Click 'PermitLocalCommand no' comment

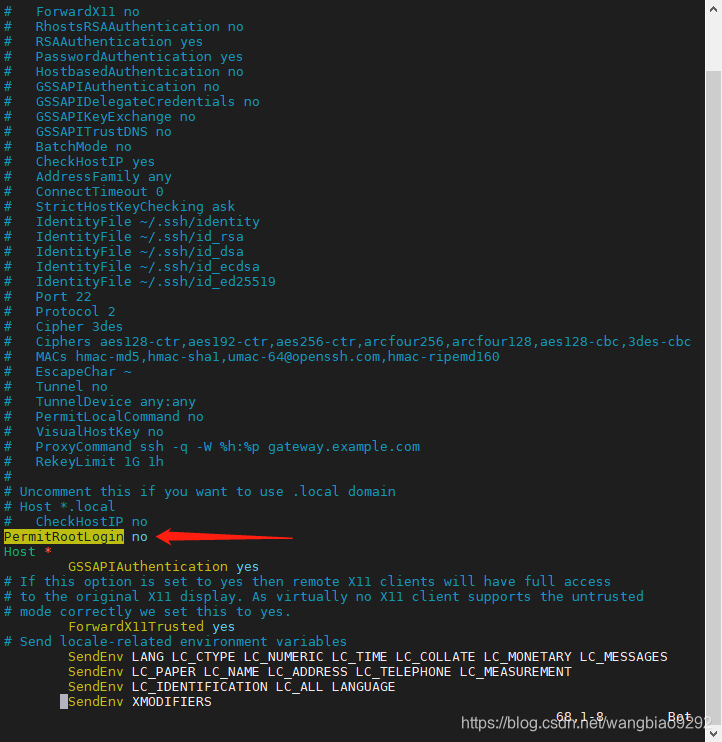coord(104,416)
